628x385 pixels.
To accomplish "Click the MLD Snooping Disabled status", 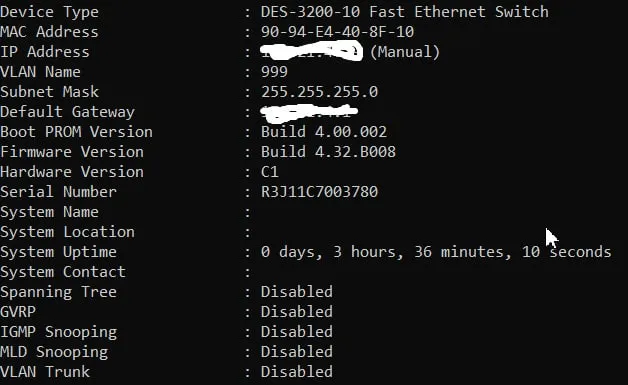I will 297,351.
